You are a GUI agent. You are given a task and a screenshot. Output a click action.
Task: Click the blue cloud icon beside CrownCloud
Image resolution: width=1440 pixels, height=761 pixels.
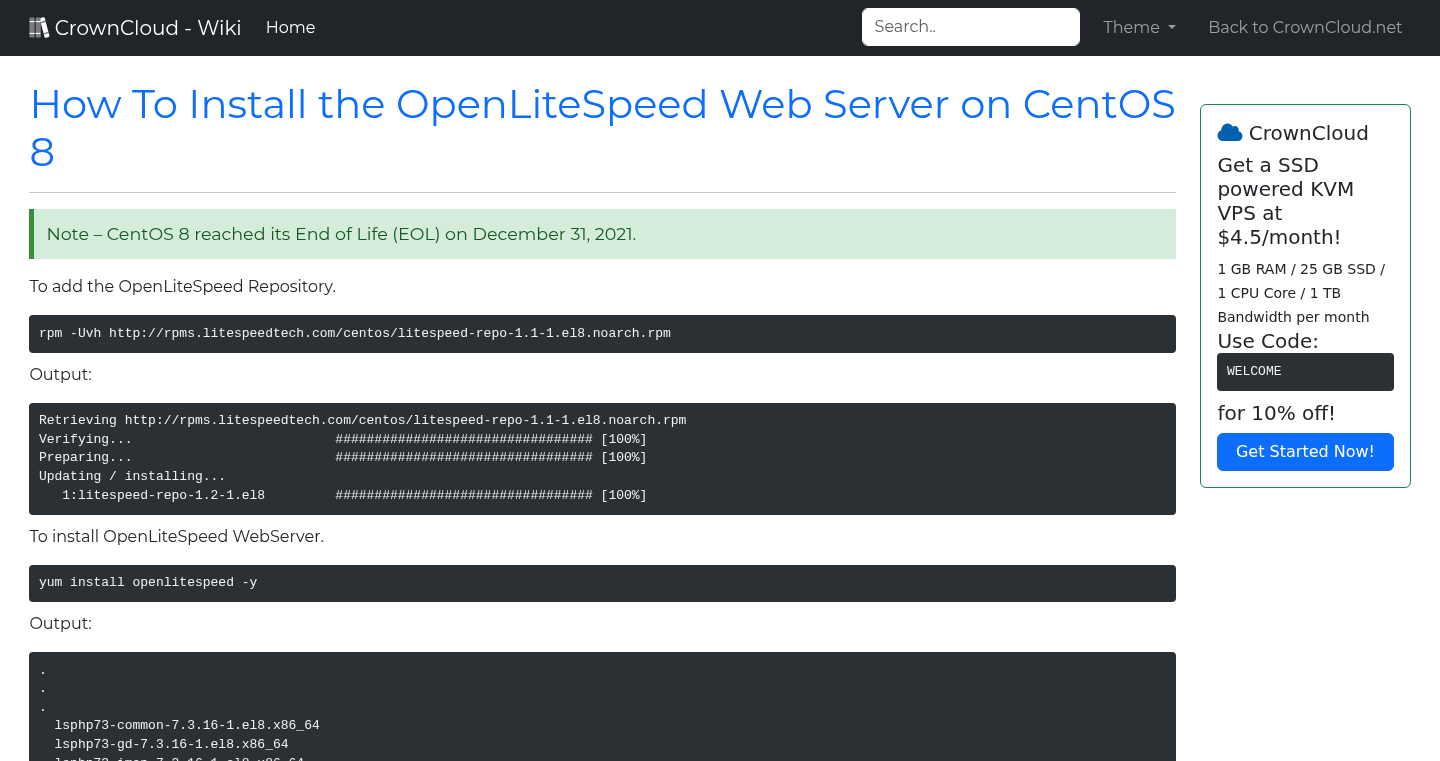point(1229,131)
